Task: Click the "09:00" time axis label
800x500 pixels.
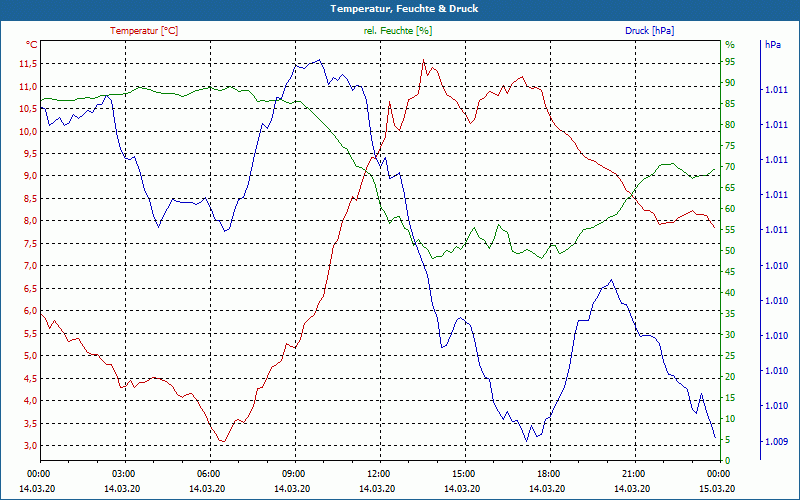Action: [x=292, y=474]
